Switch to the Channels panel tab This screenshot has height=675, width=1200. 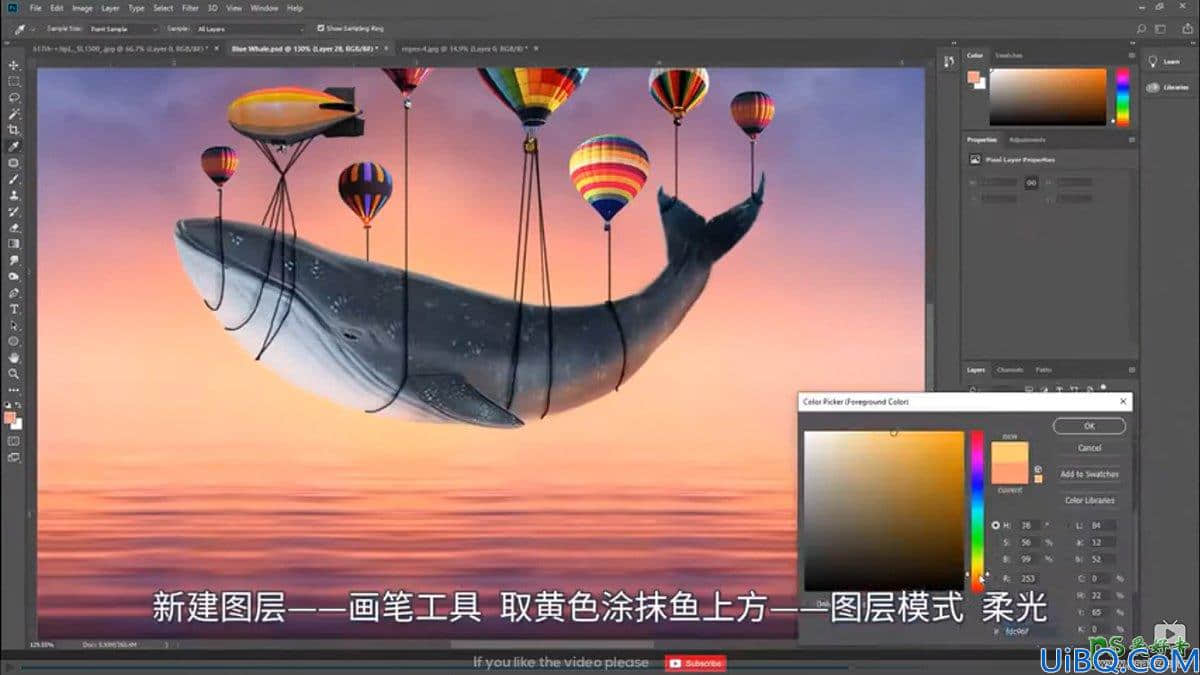(x=1010, y=370)
